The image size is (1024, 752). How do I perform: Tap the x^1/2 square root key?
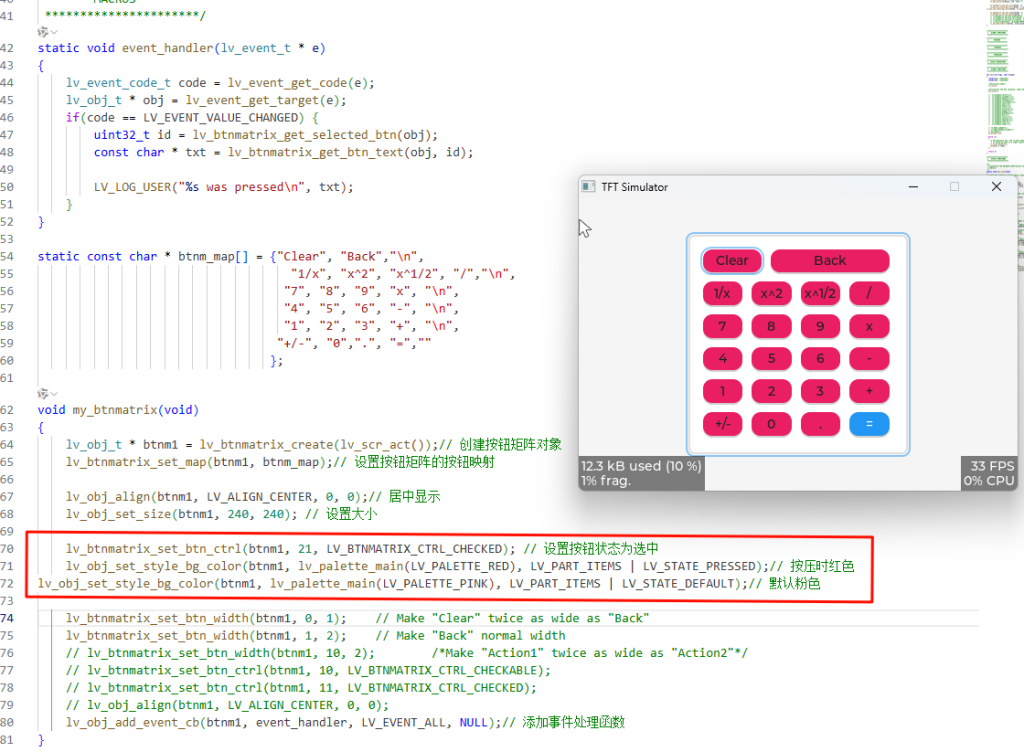coord(820,293)
